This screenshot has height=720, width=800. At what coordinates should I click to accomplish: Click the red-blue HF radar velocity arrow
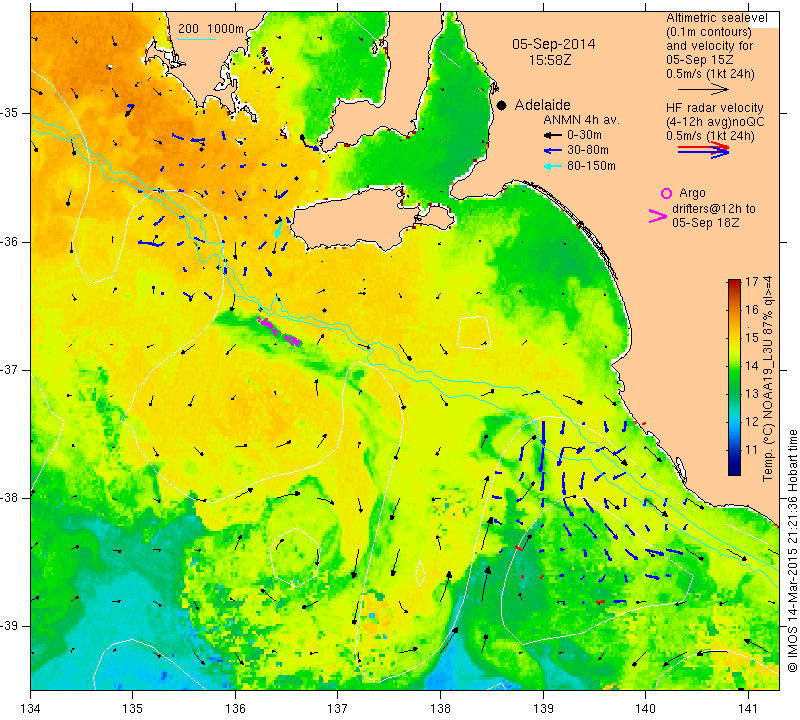click(x=703, y=150)
